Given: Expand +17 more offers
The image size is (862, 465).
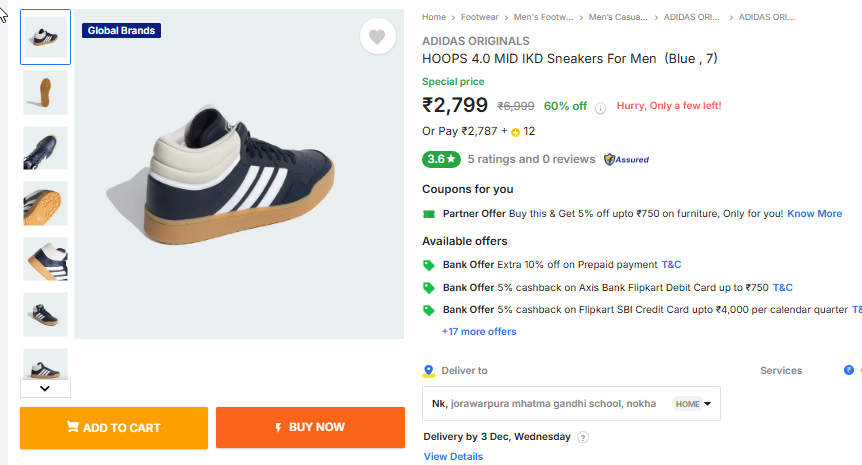Looking at the screenshot, I should click(479, 331).
